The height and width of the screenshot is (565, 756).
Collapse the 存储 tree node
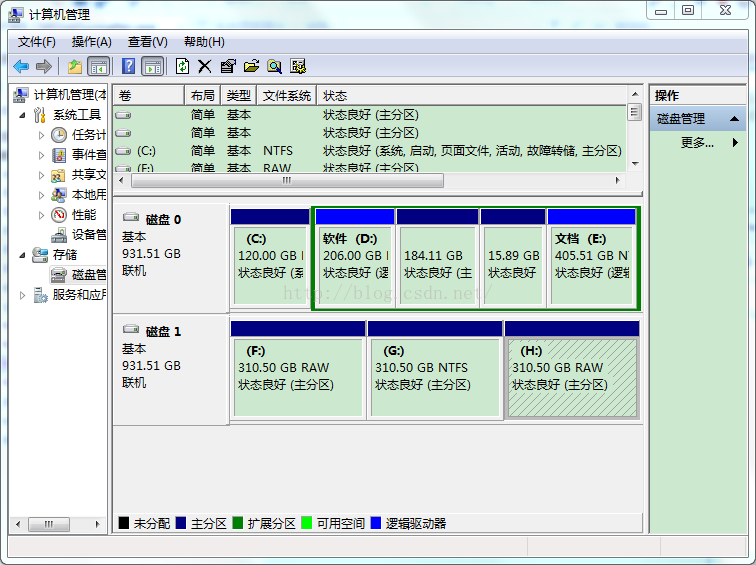pos(22,255)
